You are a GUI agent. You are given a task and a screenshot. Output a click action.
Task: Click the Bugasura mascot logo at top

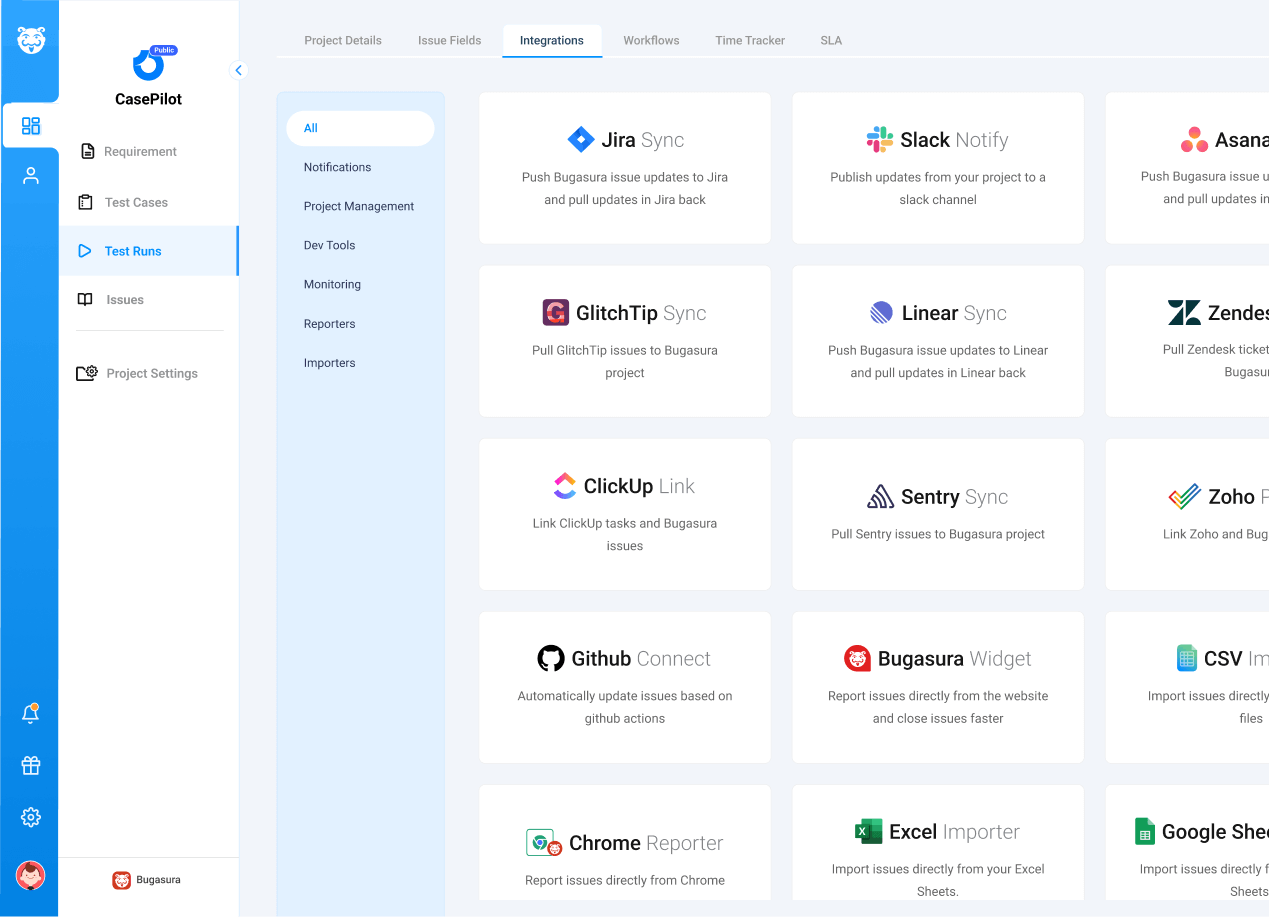point(31,41)
